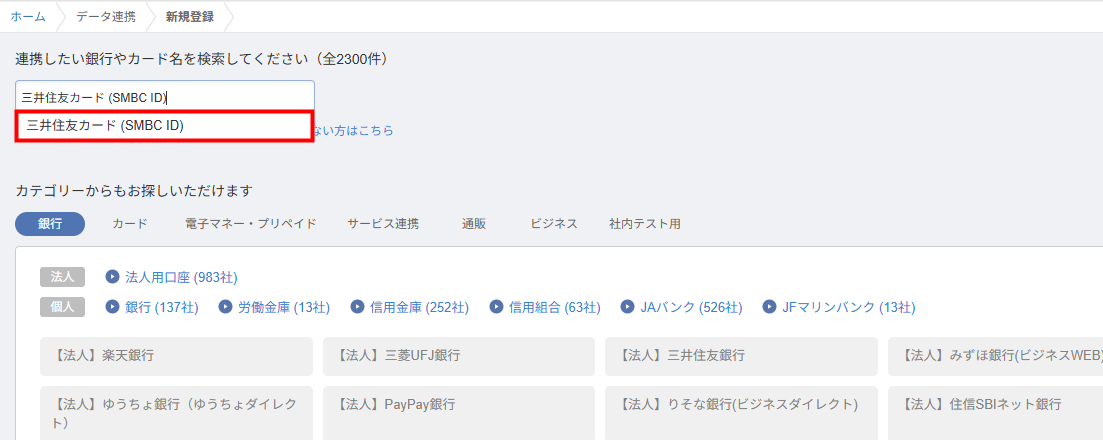Switch to the 通販 category tab
This screenshot has width=1103, height=440.
coord(474,224)
